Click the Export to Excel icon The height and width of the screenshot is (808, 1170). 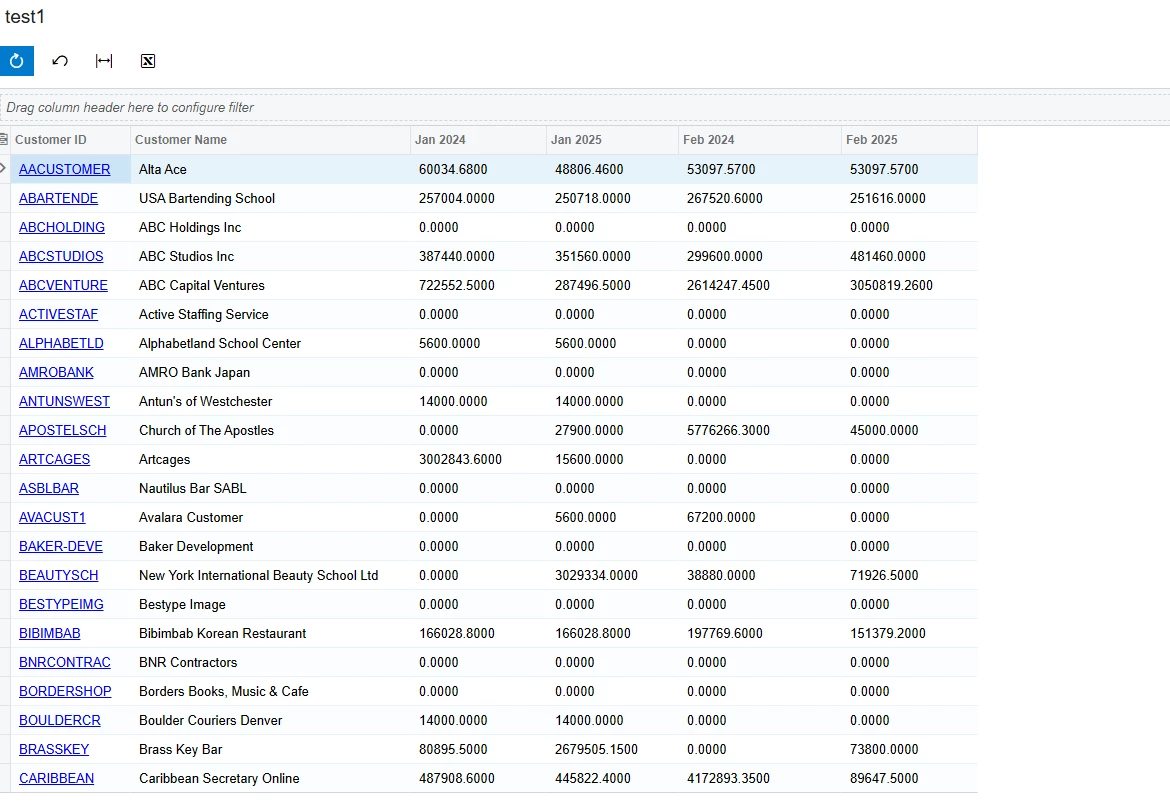click(x=148, y=61)
